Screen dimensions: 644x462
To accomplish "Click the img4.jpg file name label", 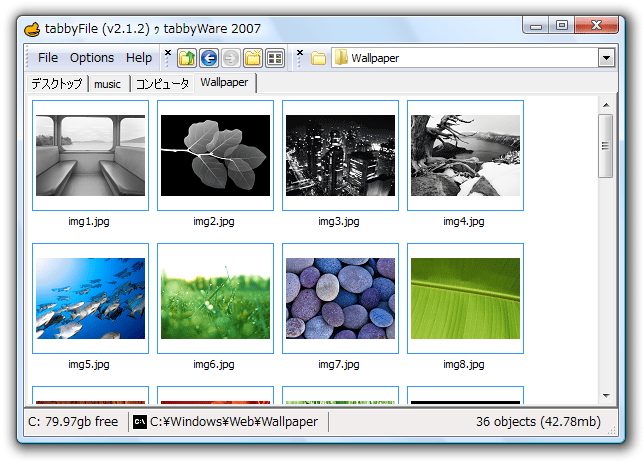I will click(464, 222).
